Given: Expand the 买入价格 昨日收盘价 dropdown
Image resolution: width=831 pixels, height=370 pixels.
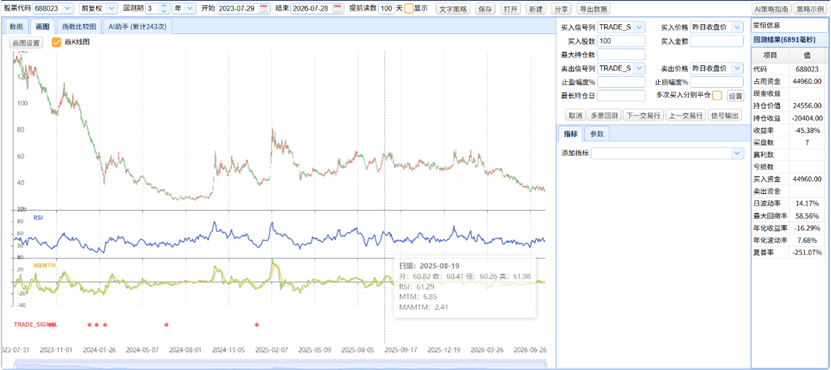Looking at the screenshot, I should point(738,27).
